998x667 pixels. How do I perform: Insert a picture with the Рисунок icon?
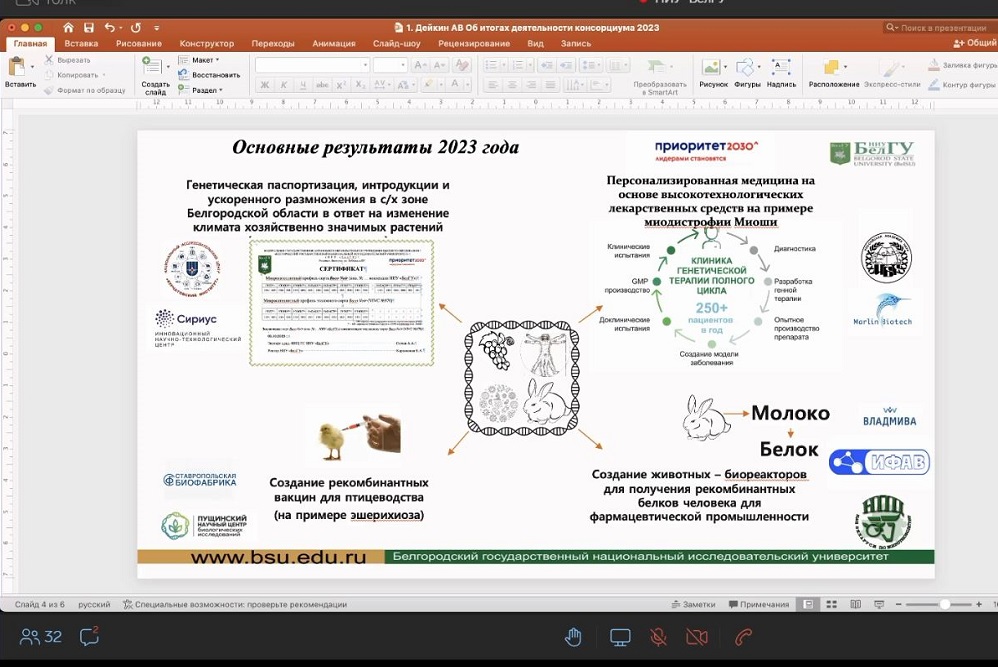tap(713, 72)
